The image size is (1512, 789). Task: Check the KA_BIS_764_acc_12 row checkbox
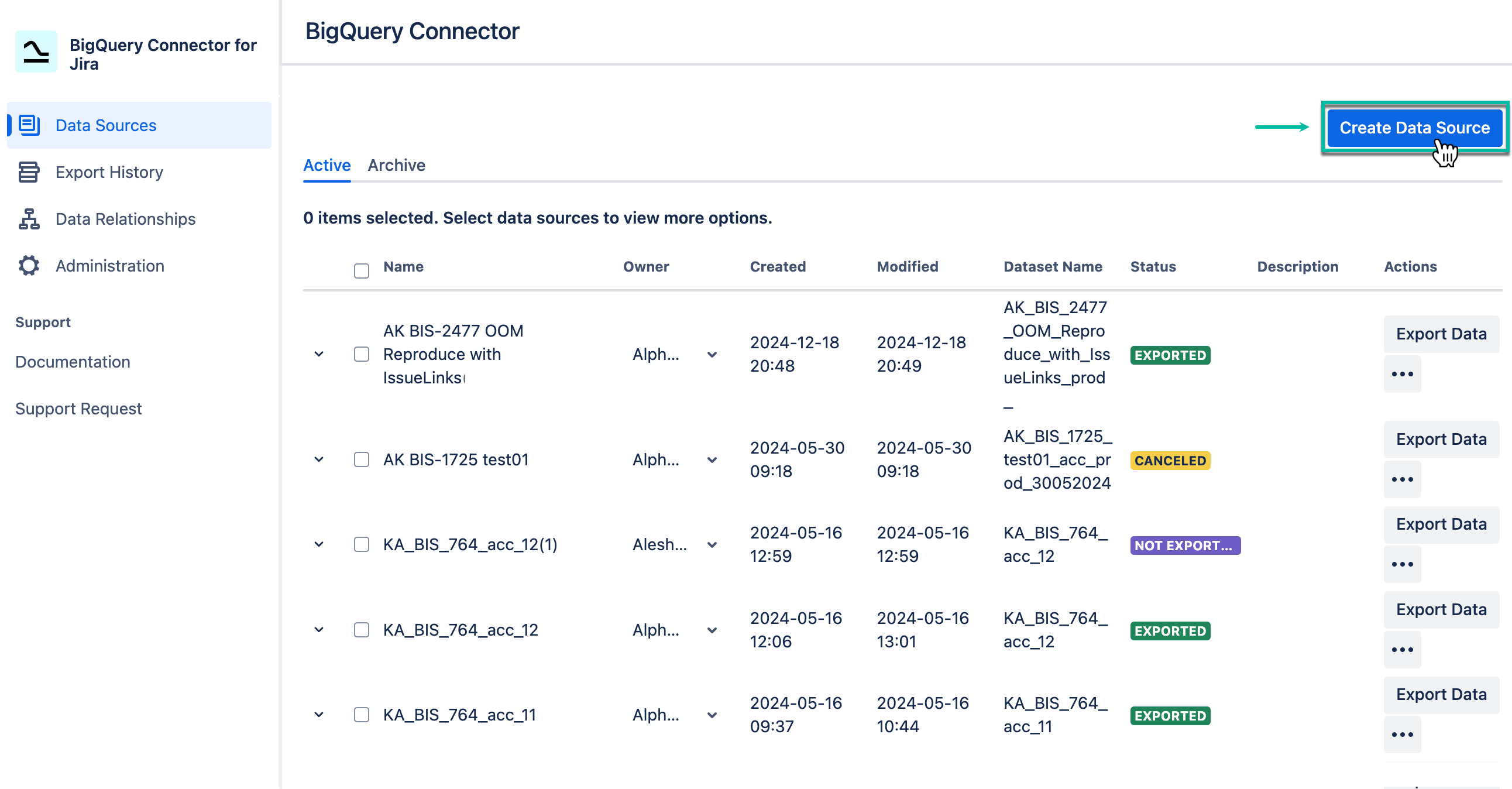point(361,629)
